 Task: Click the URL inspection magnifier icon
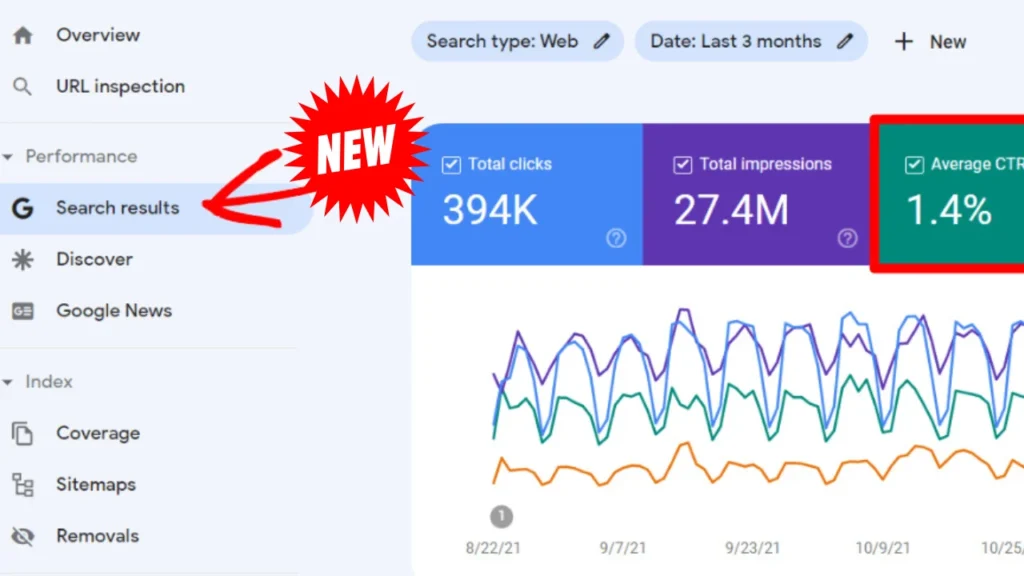22,86
